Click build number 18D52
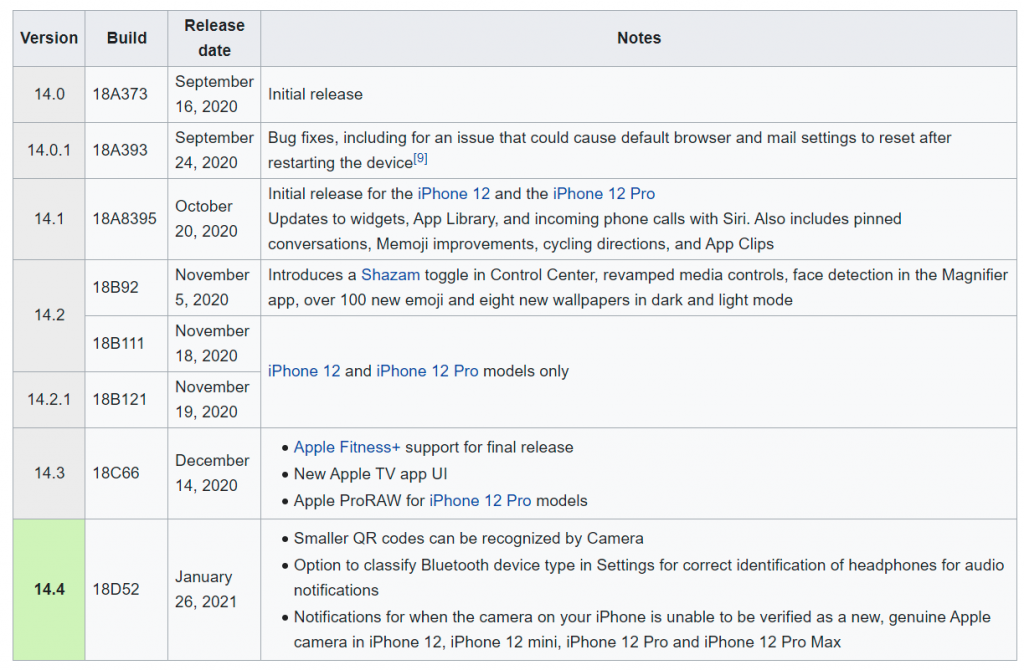 point(115,589)
